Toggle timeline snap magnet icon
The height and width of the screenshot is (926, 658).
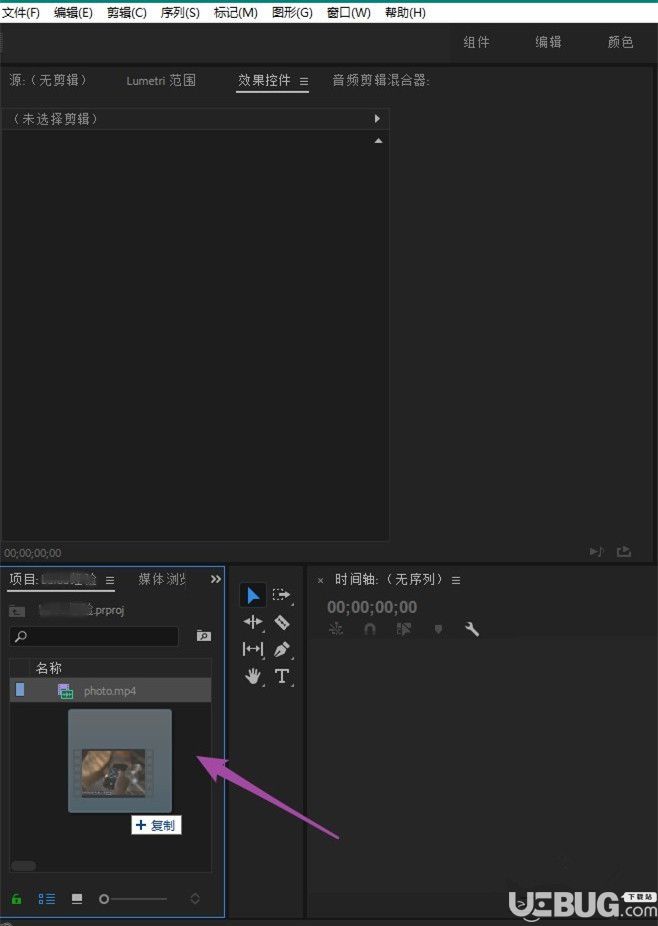coord(370,630)
